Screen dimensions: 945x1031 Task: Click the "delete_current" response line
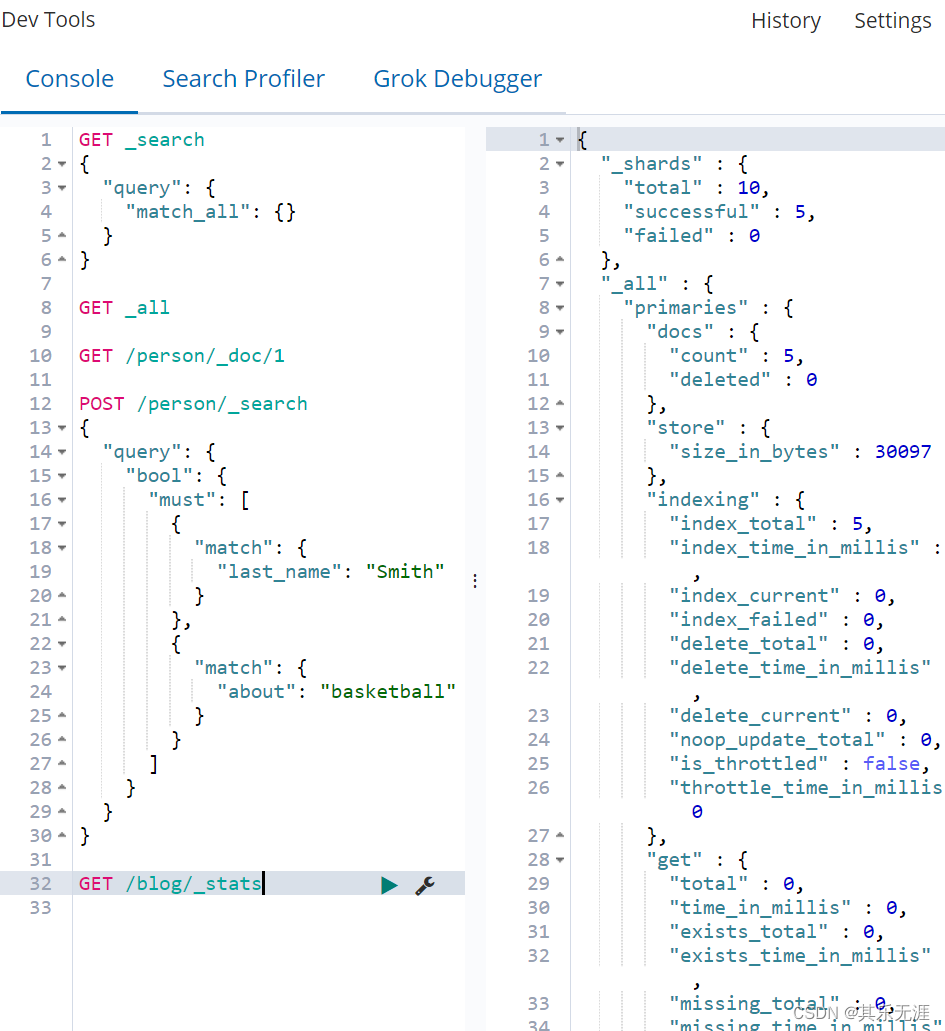pyautogui.click(x=788, y=716)
